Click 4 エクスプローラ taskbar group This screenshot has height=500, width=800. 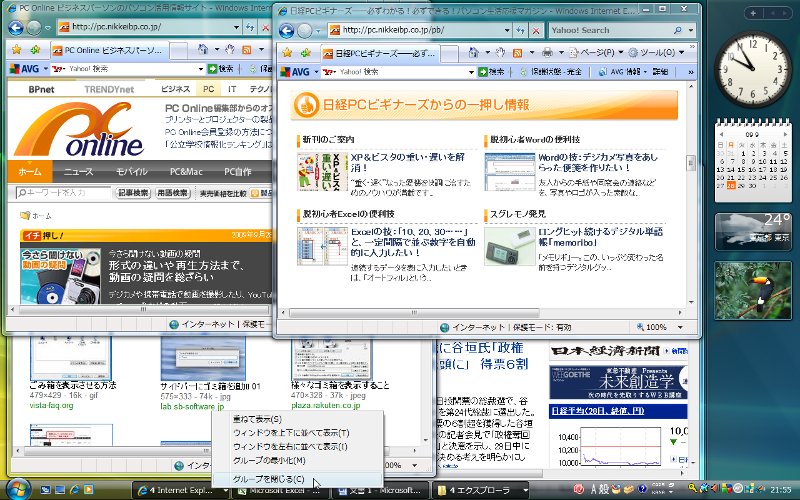pos(481,490)
